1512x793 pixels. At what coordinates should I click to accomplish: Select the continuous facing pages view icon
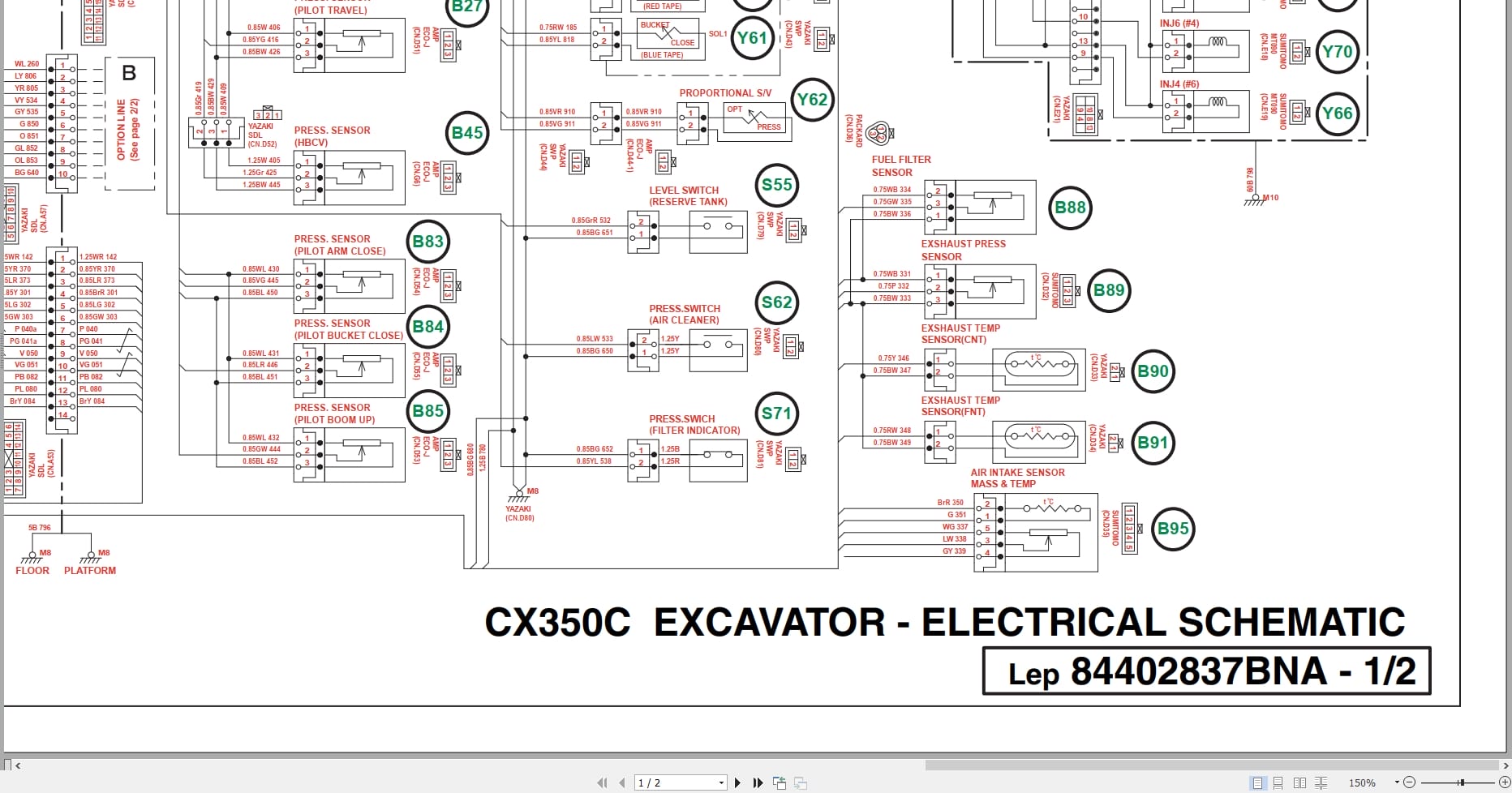pos(1321,783)
